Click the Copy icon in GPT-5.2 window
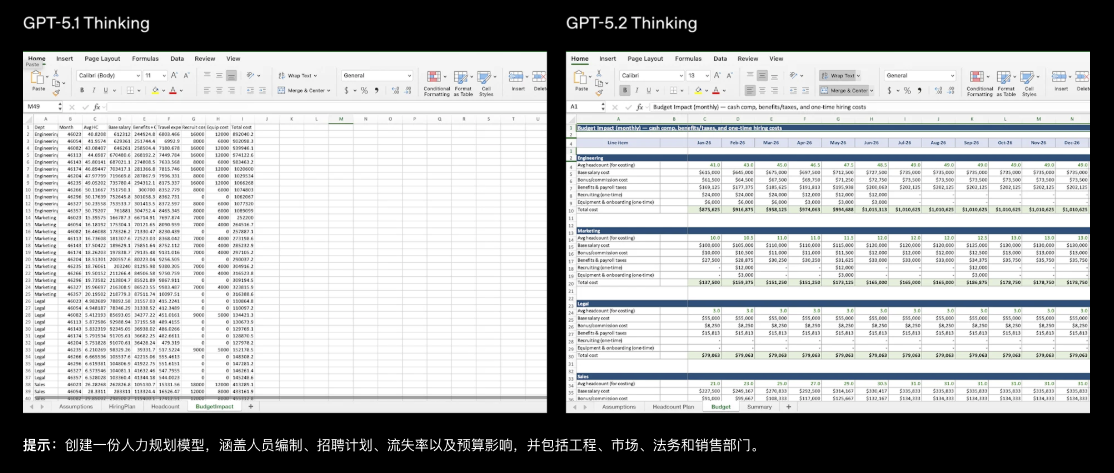The image size is (1114, 473). pos(599,83)
